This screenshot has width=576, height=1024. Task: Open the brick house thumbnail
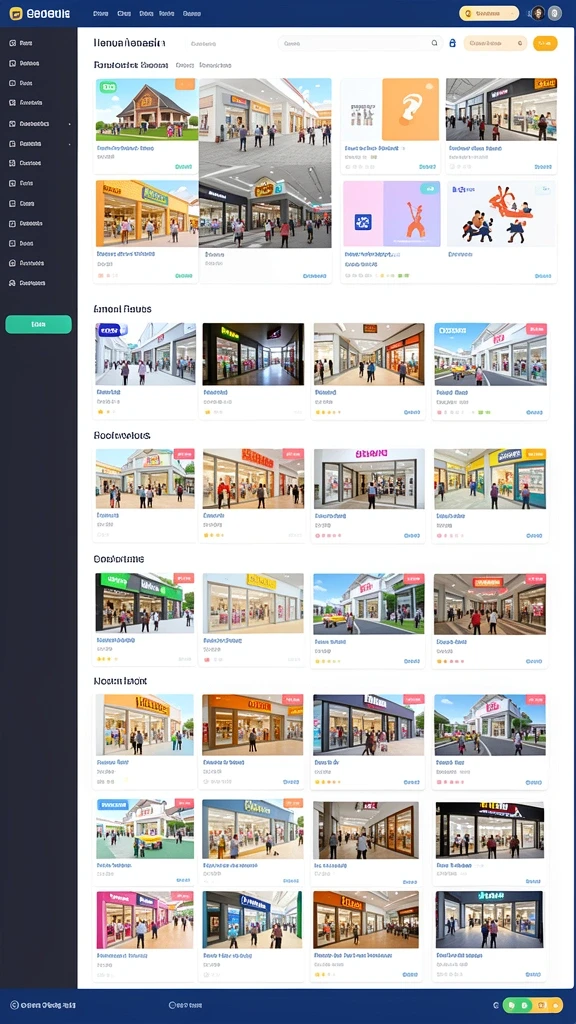coord(146,109)
